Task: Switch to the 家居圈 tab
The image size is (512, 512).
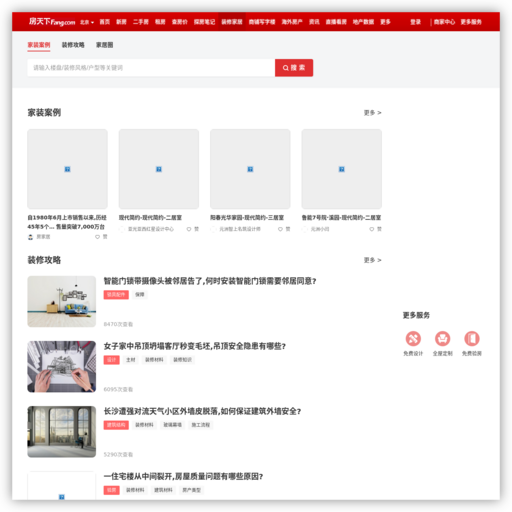Action: point(105,45)
